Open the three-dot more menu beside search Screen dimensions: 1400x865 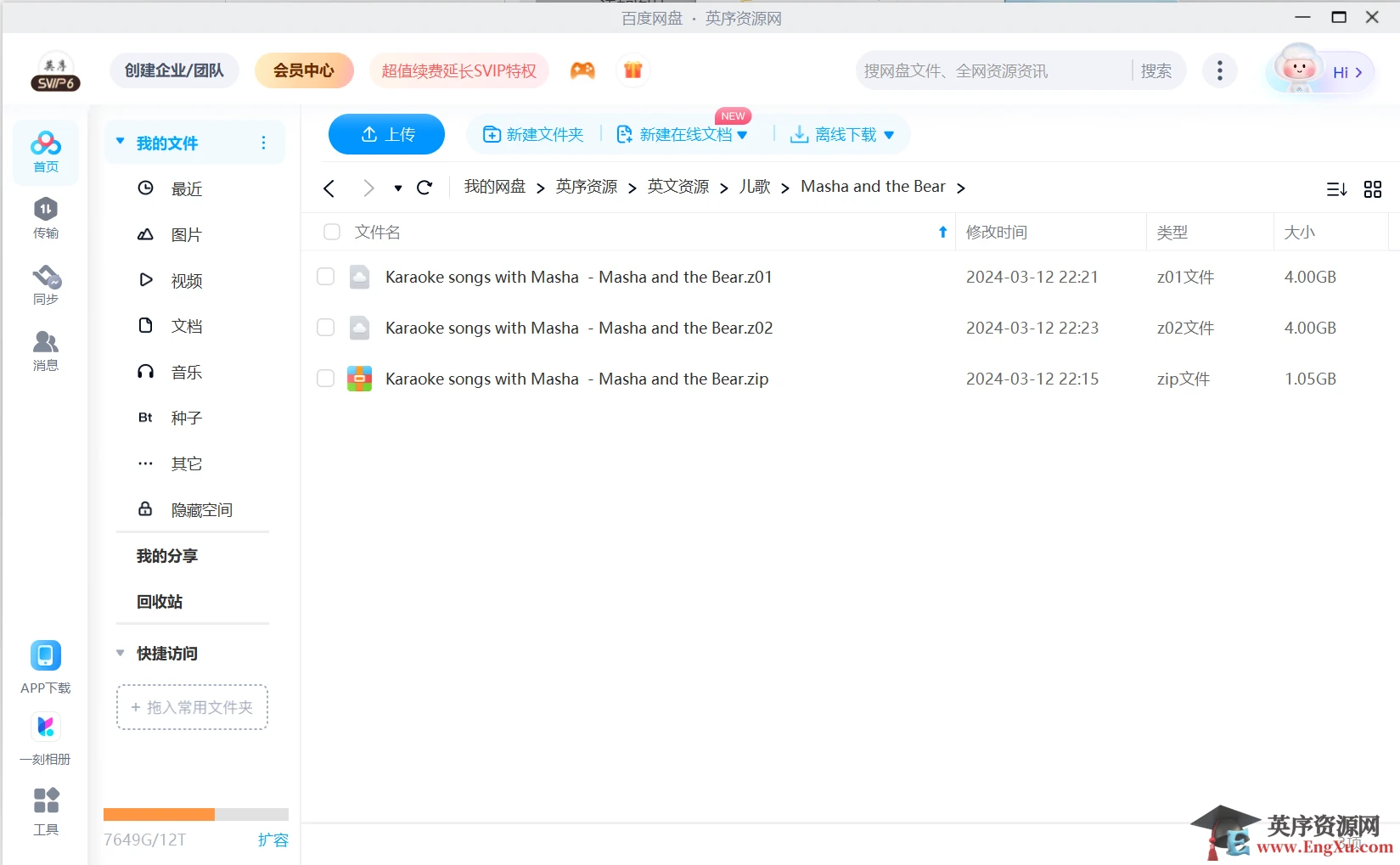[x=1220, y=70]
